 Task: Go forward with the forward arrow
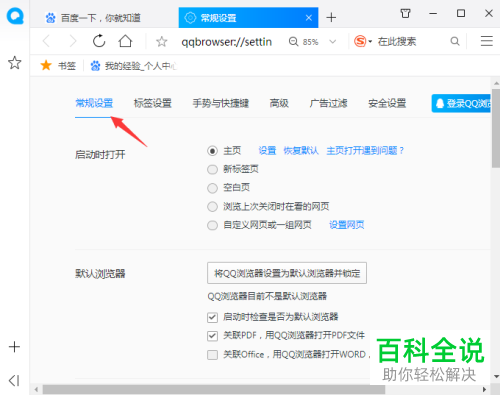(x=73, y=42)
